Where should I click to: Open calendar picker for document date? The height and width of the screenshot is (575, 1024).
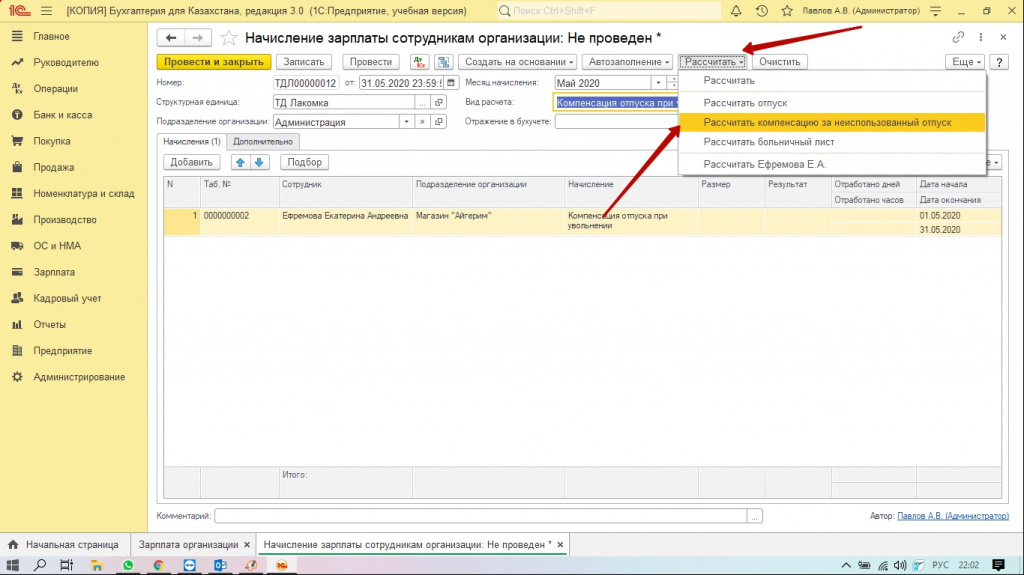[451, 83]
